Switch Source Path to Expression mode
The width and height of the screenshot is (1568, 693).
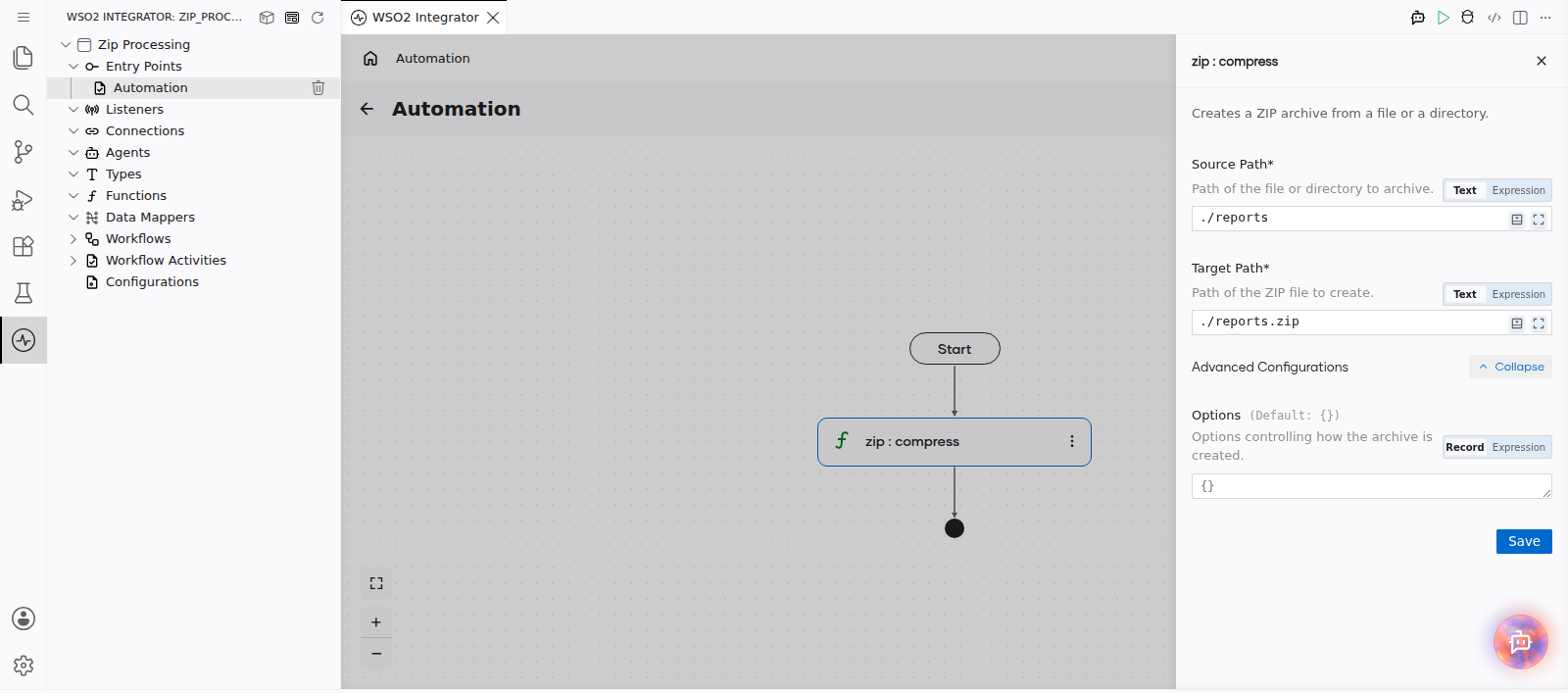[x=1519, y=190]
